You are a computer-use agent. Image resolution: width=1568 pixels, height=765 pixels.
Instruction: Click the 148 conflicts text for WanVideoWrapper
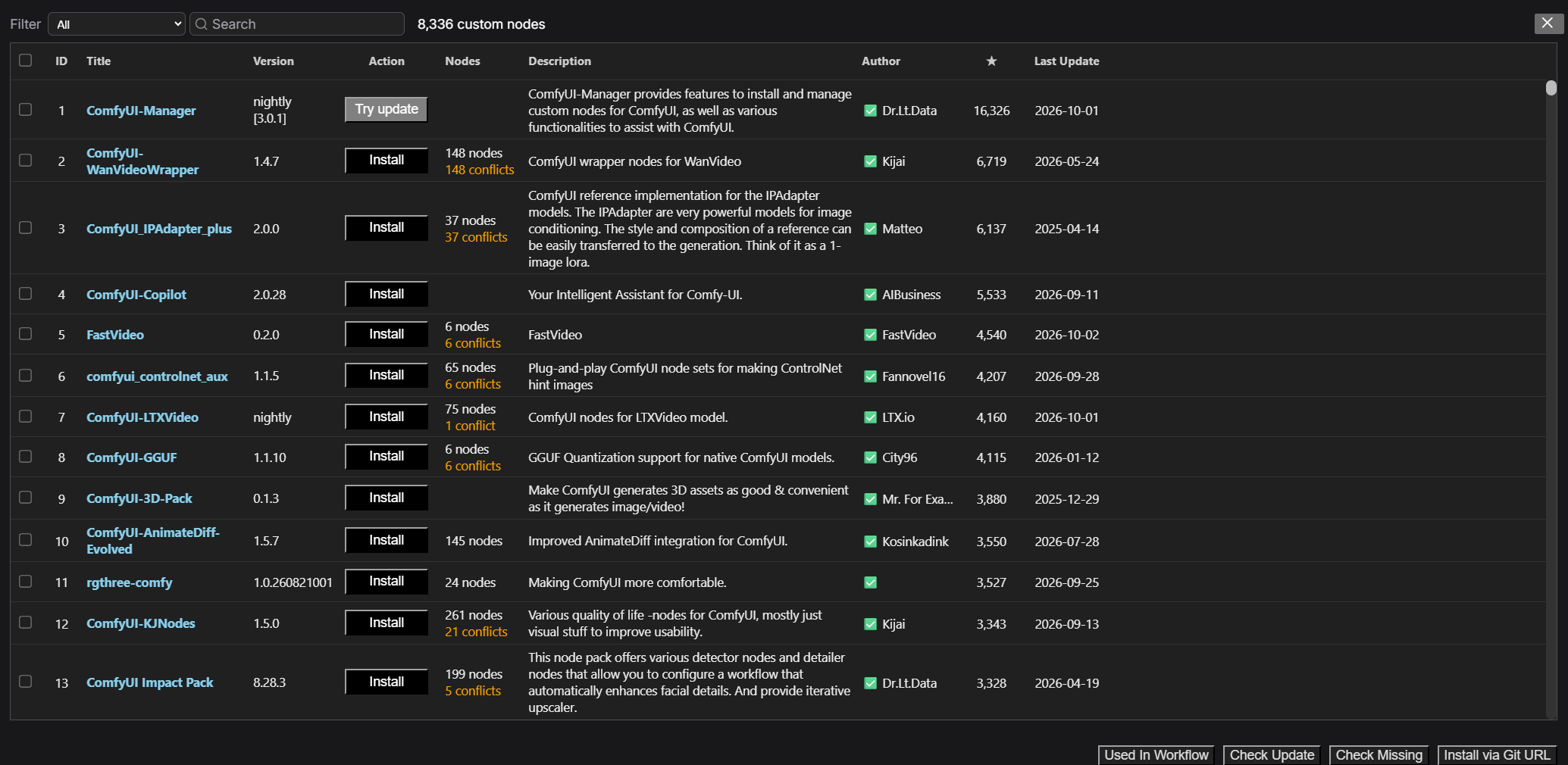coord(480,170)
